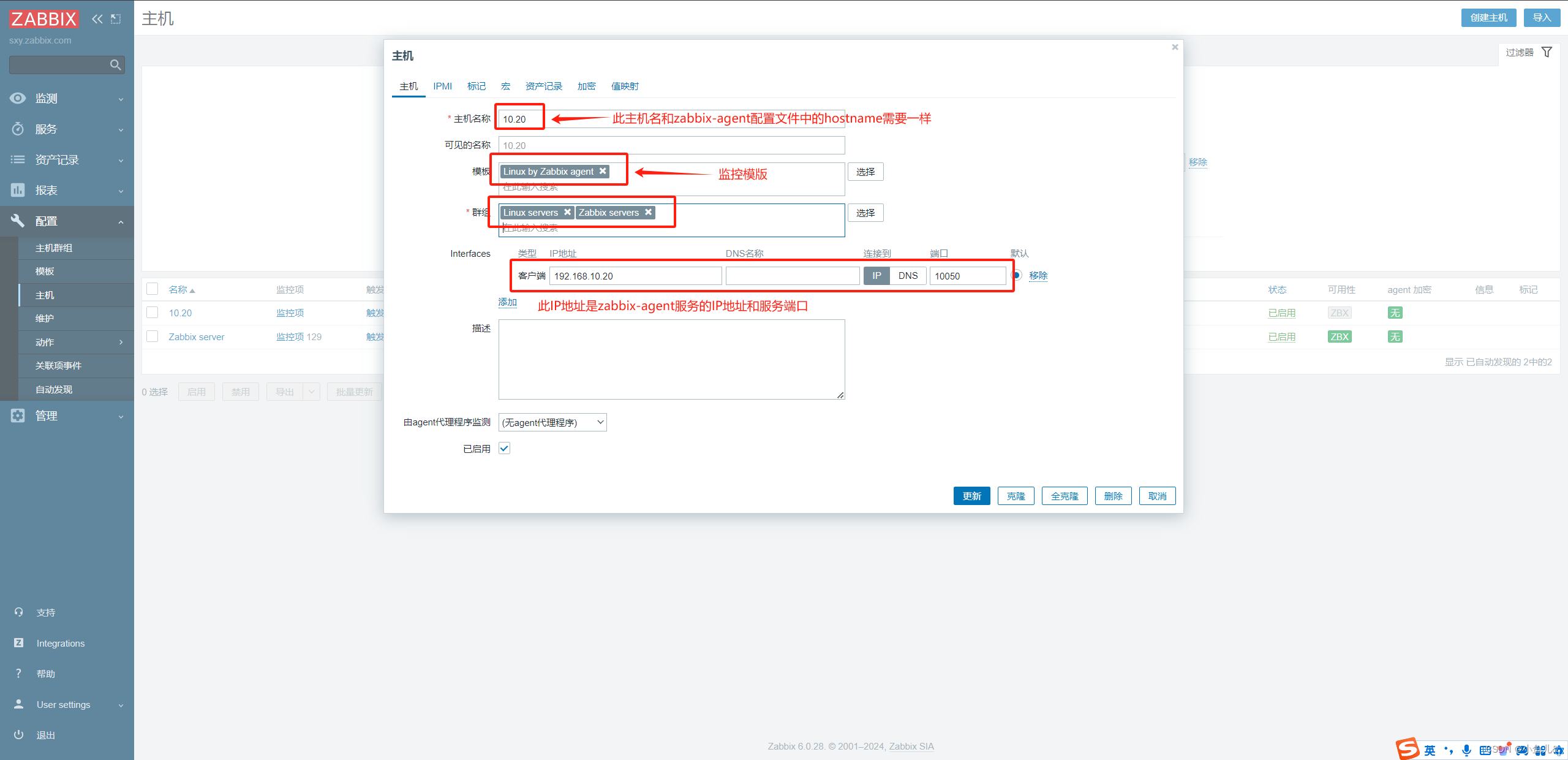Switch to the Tags tab (标记)

point(477,86)
